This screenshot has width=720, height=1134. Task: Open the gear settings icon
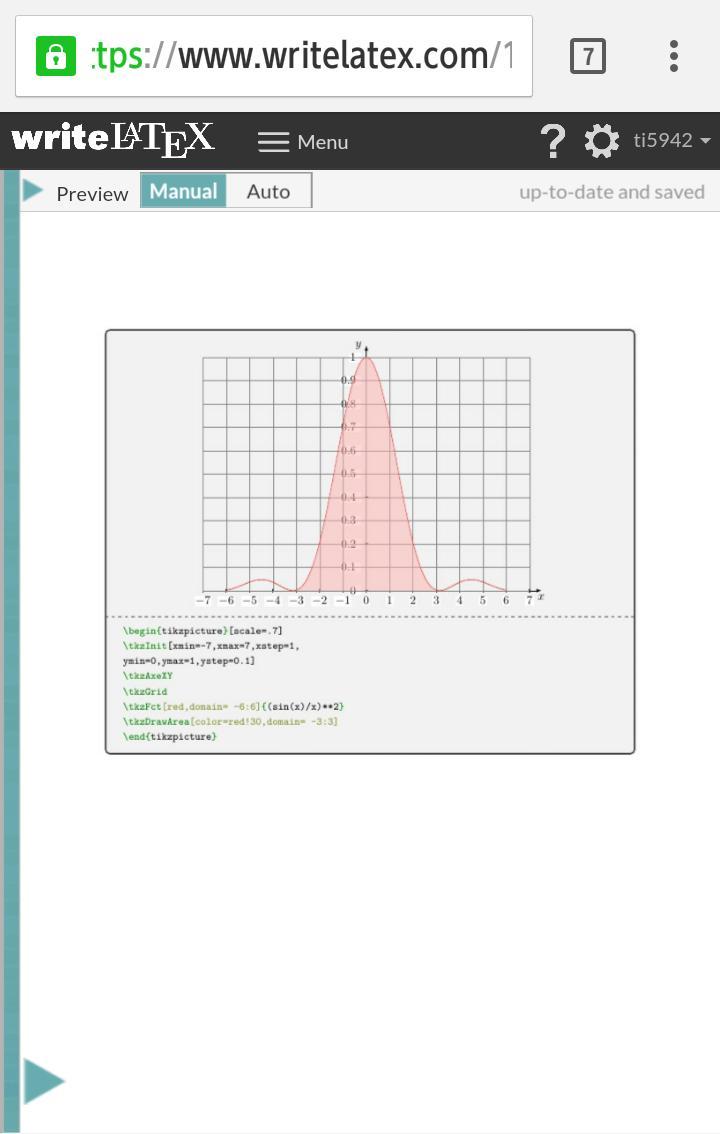(x=601, y=140)
